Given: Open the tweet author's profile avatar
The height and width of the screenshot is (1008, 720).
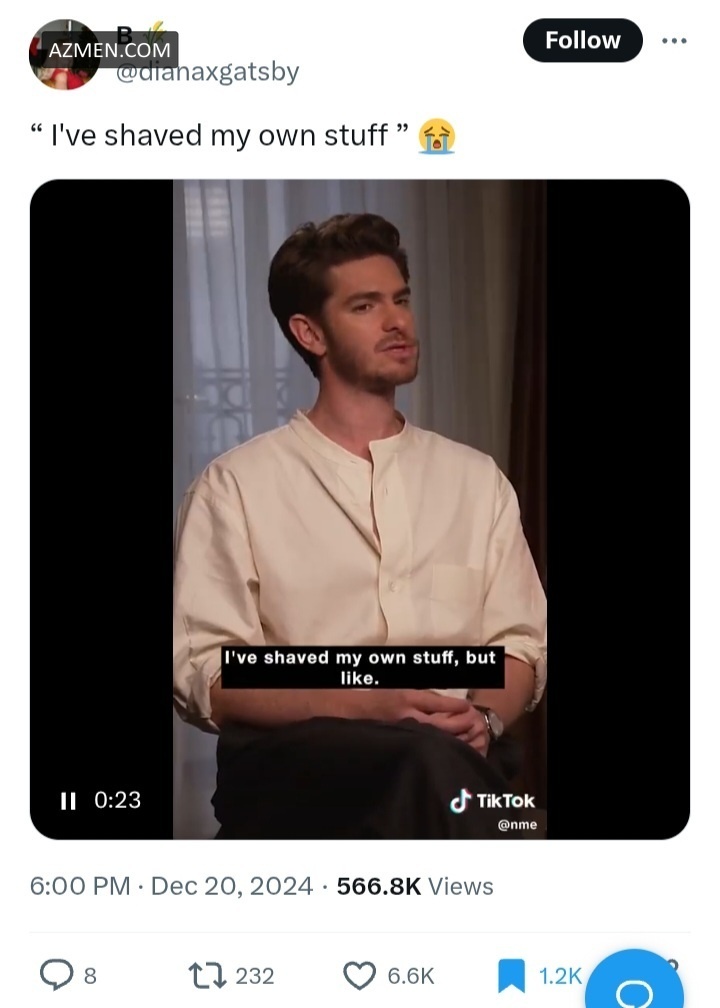Looking at the screenshot, I should (63, 55).
